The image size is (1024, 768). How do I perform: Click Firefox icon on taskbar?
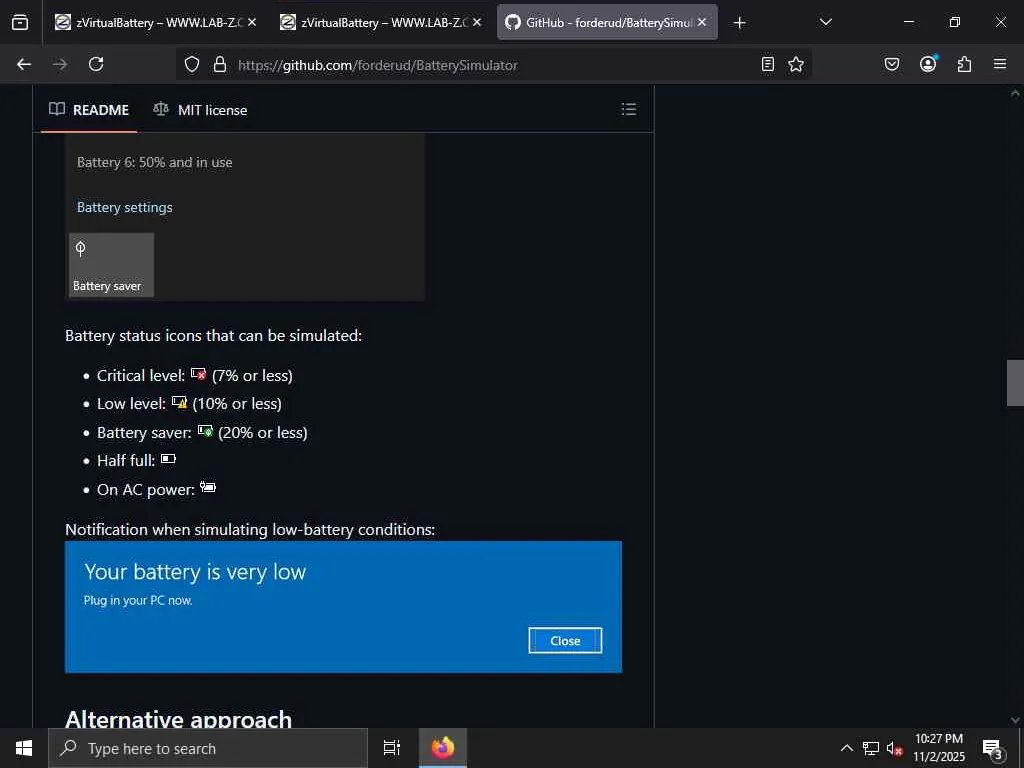pyautogui.click(x=443, y=748)
